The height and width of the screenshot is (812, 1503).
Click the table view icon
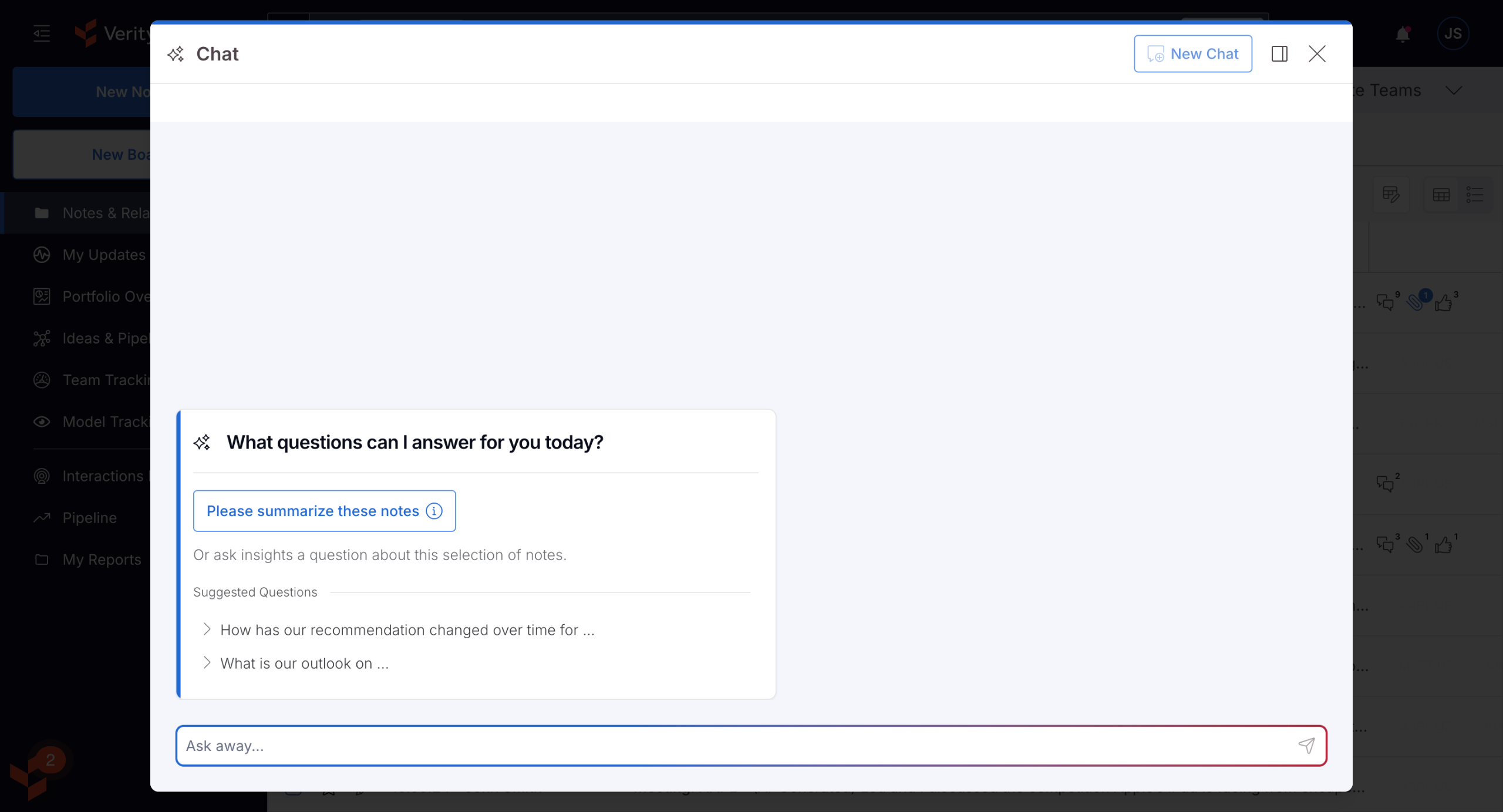(x=1441, y=195)
